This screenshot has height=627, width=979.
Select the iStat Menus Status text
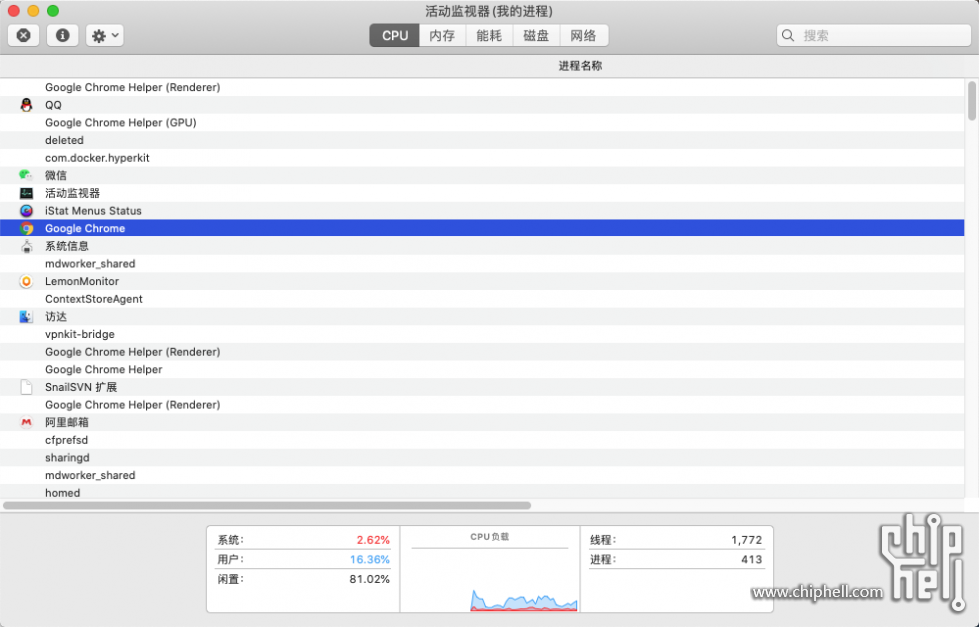coord(93,211)
